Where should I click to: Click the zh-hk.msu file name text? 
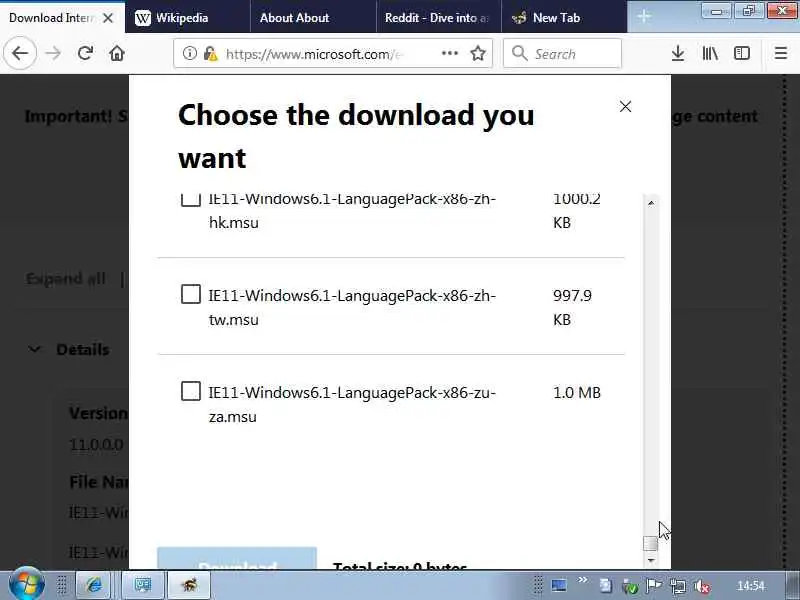coord(352,211)
